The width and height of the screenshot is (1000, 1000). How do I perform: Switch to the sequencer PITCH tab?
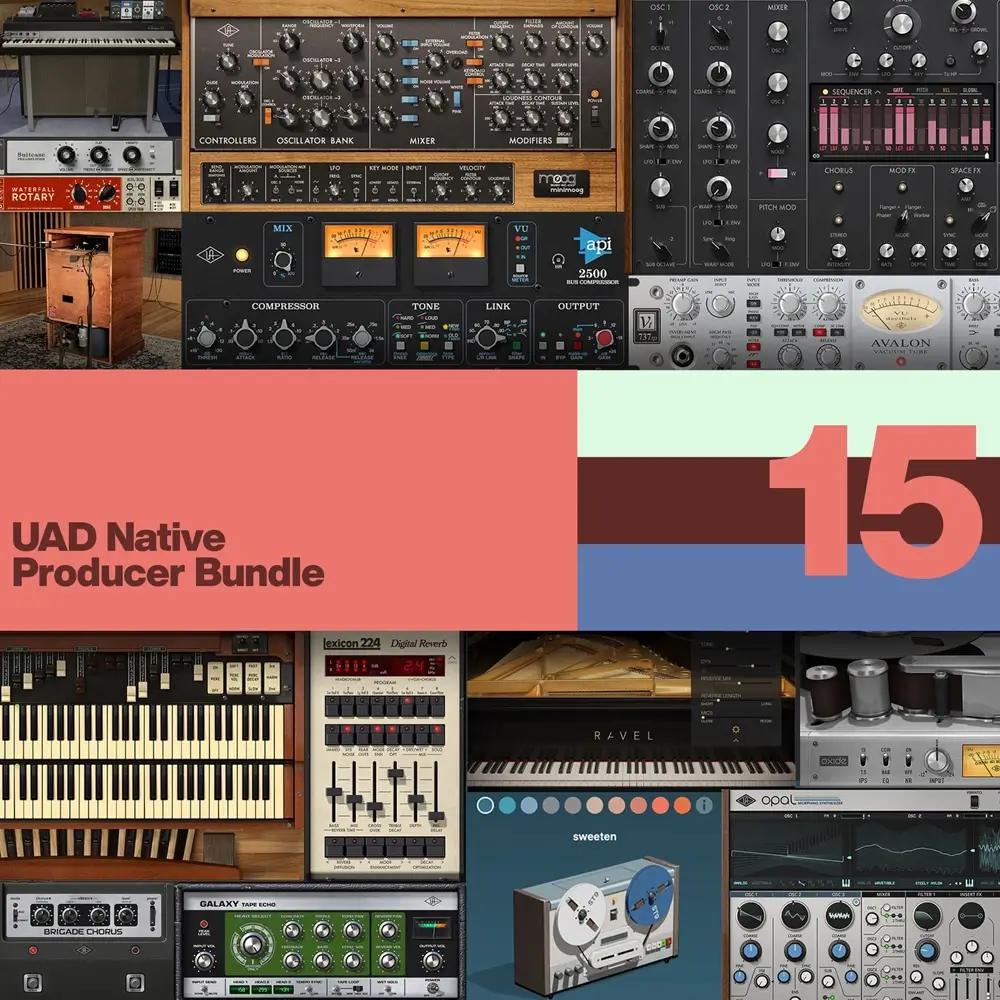pos(922,90)
